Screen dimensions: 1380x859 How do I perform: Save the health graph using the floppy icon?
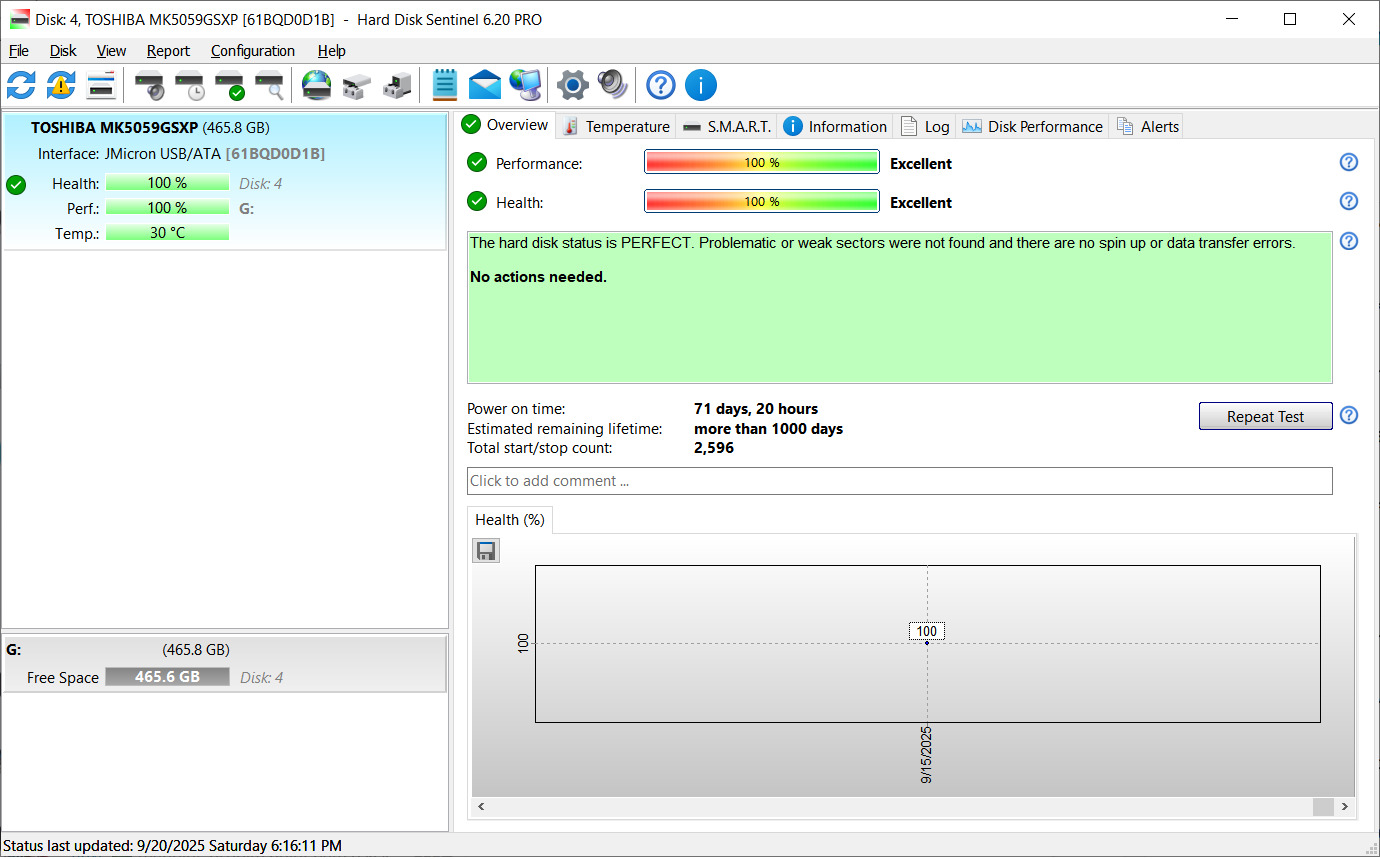pos(486,551)
